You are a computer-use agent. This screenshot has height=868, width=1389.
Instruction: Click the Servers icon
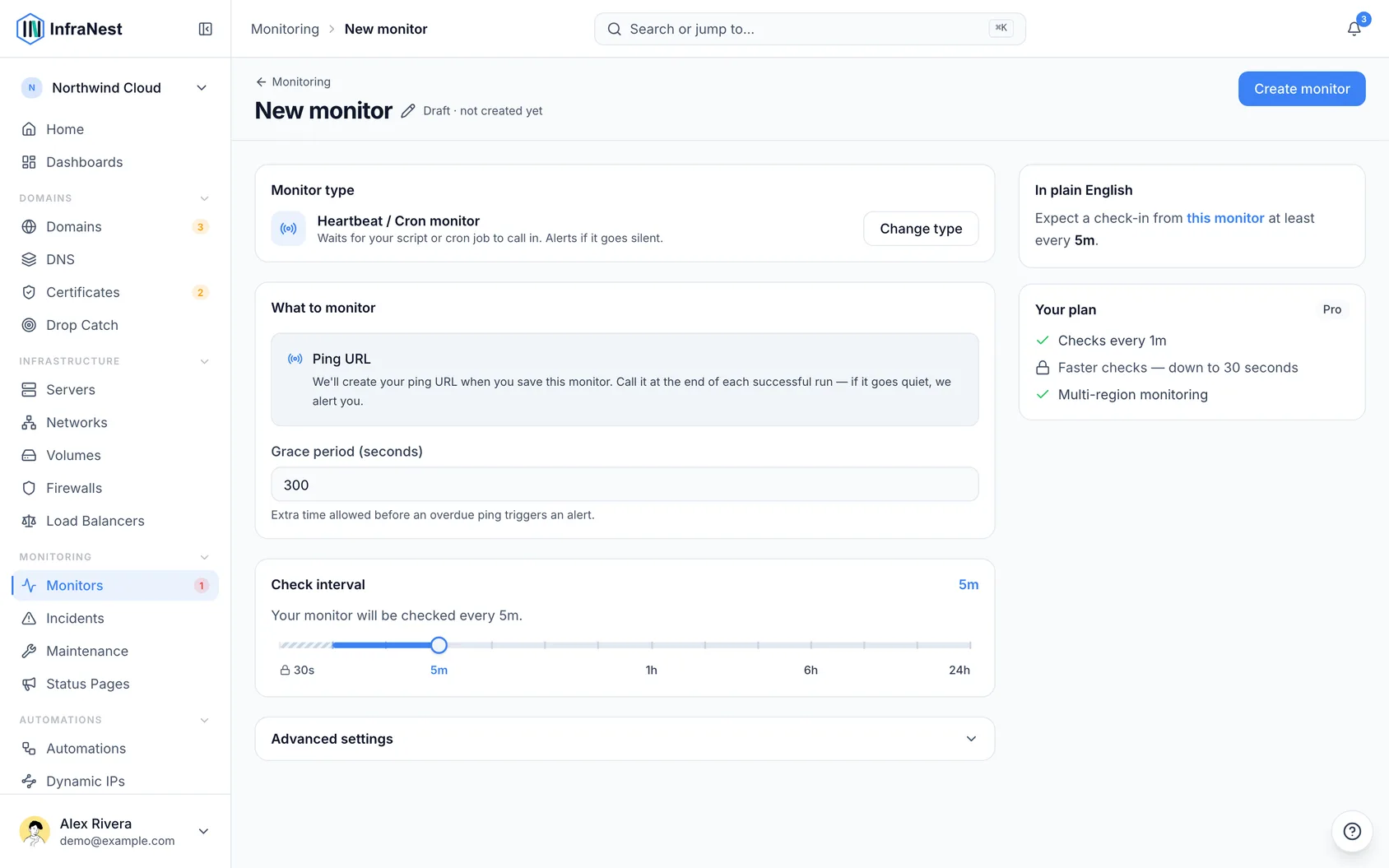[x=29, y=389]
